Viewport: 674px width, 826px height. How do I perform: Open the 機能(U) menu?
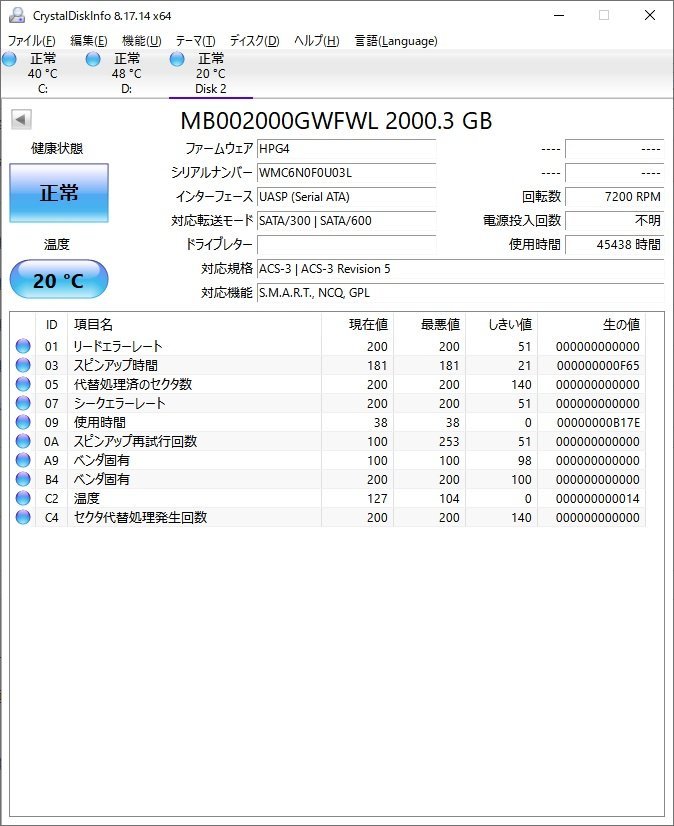(141, 41)
